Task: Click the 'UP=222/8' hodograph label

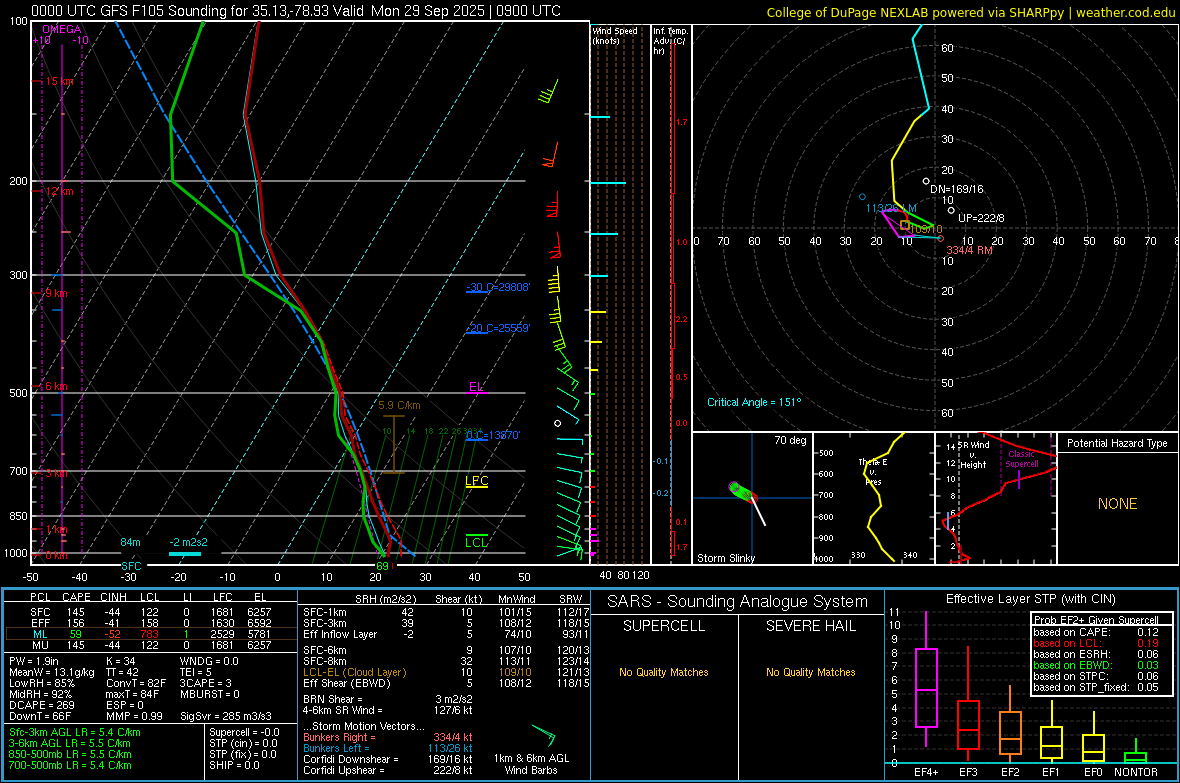Action: click(981, 218)
